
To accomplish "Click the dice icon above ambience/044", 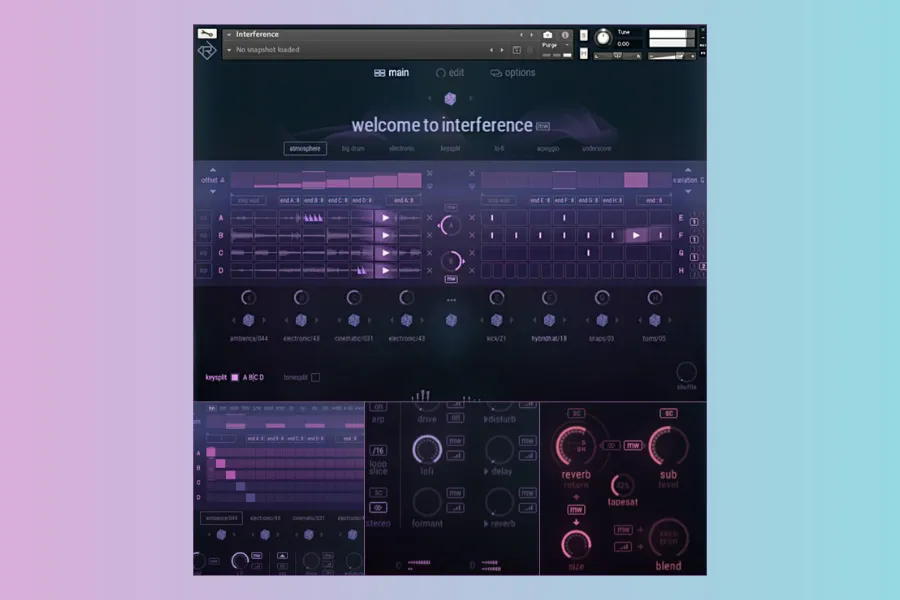I will tap(248, 320).
